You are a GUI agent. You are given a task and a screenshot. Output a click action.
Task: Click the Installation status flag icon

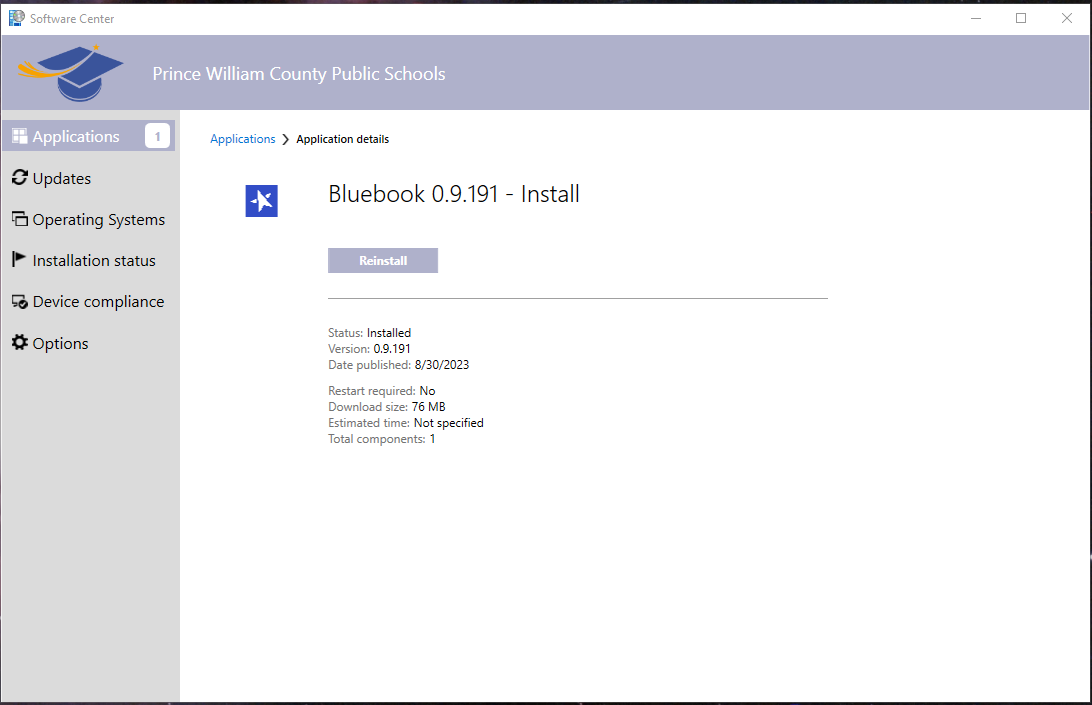19,260
